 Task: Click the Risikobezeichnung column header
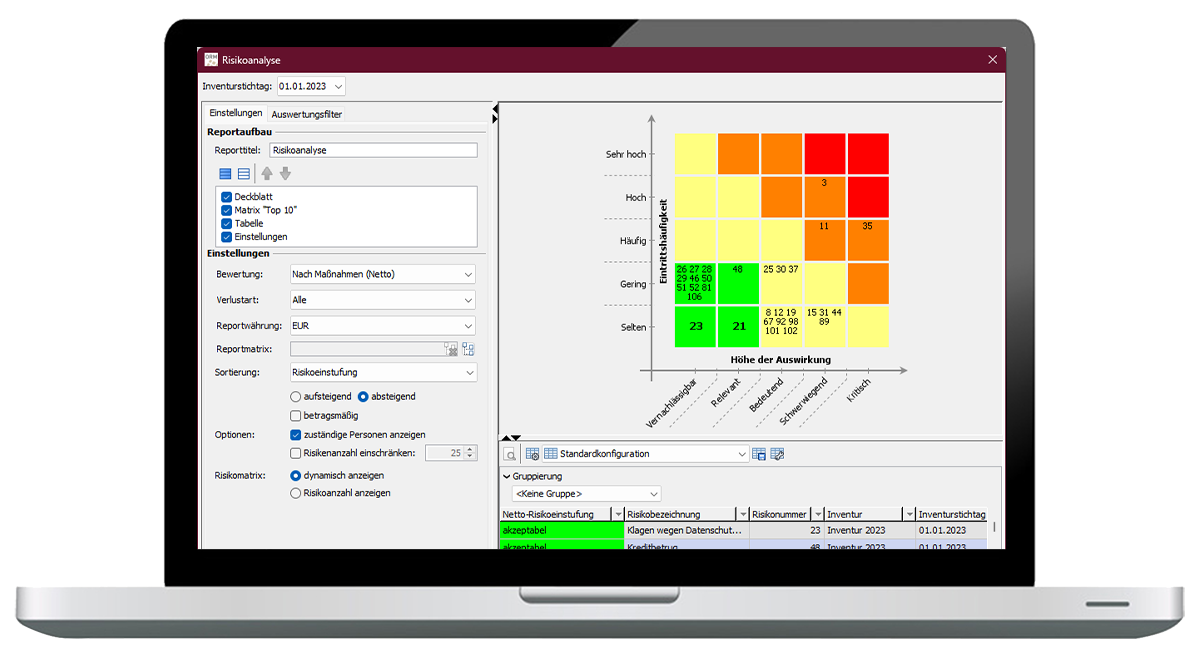click(x=680, y=514)
